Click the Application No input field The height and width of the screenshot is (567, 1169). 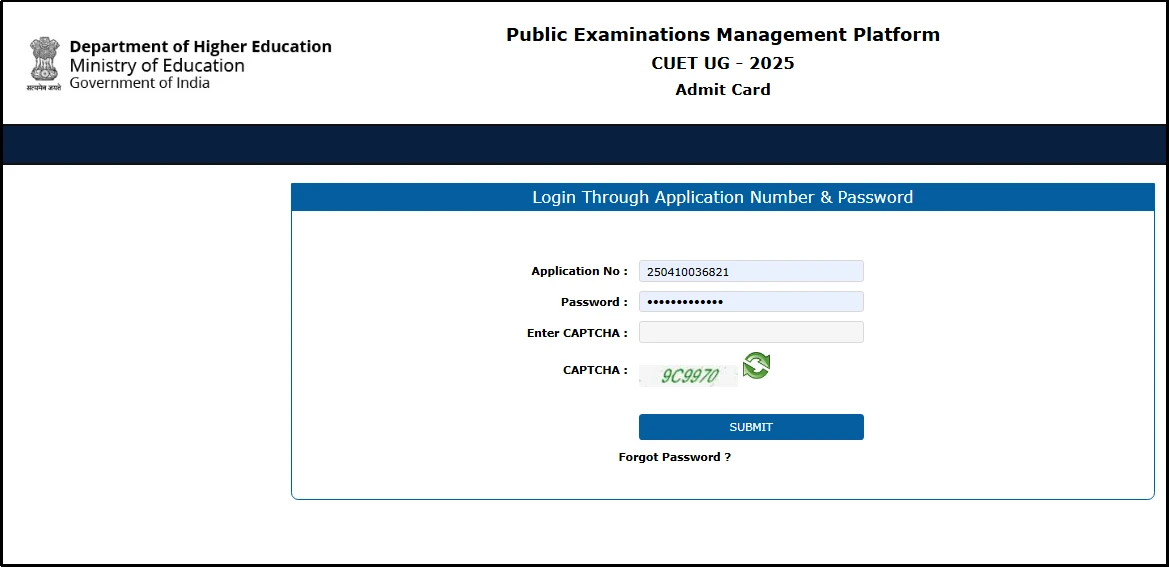tap(751, 271)
